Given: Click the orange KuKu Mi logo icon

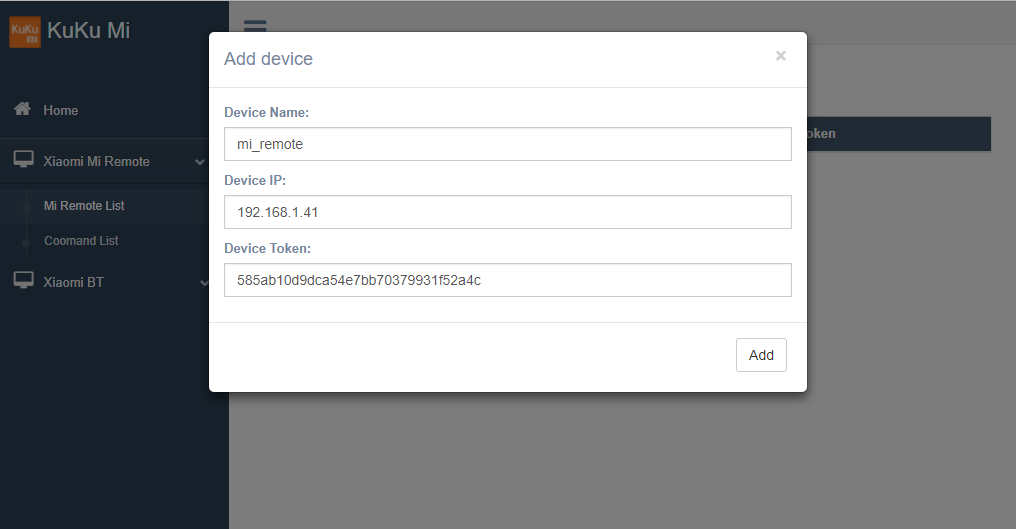Looking at the screenshot, I should click(x=24, y=31).
